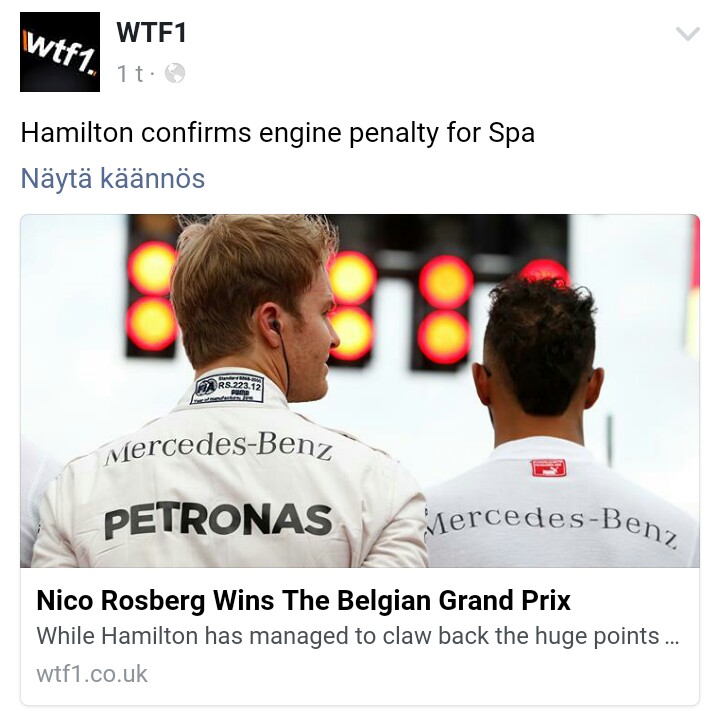Open the WTF1 page profile picture
Screen dimensions: 720x716
[60, 52]
